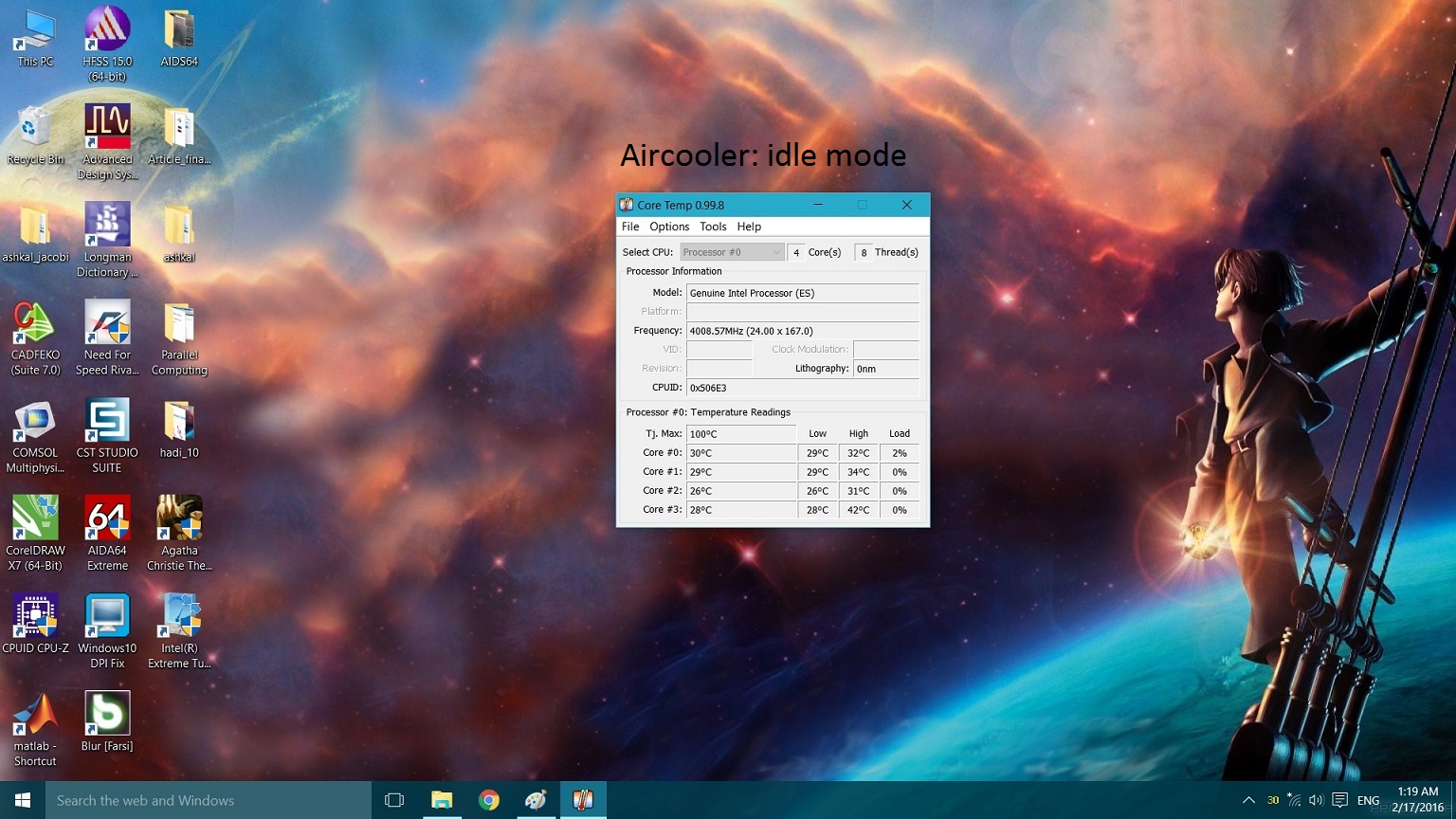
Task: Open the taskbar clock 1:19 AM
Action: 1418,799
